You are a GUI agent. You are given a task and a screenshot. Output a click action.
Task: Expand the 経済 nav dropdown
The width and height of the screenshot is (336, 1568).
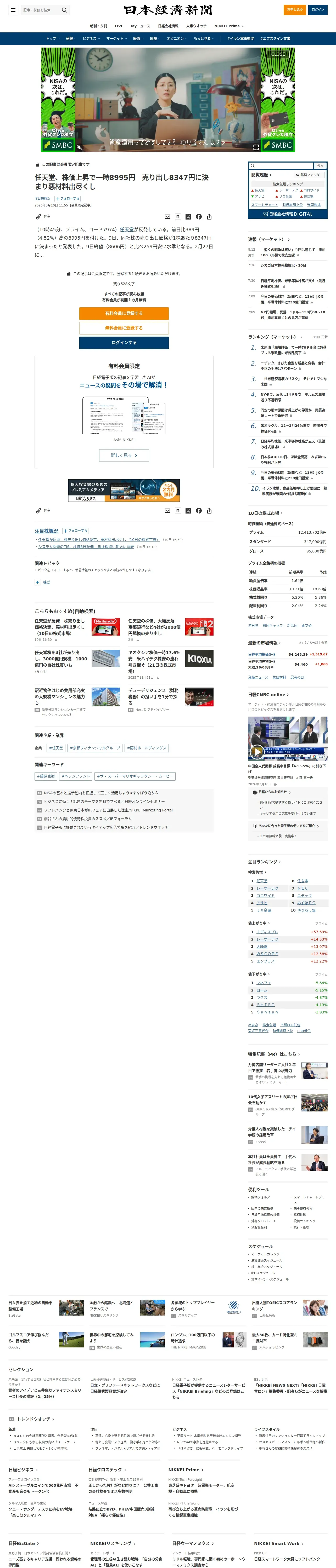point(138,38)
